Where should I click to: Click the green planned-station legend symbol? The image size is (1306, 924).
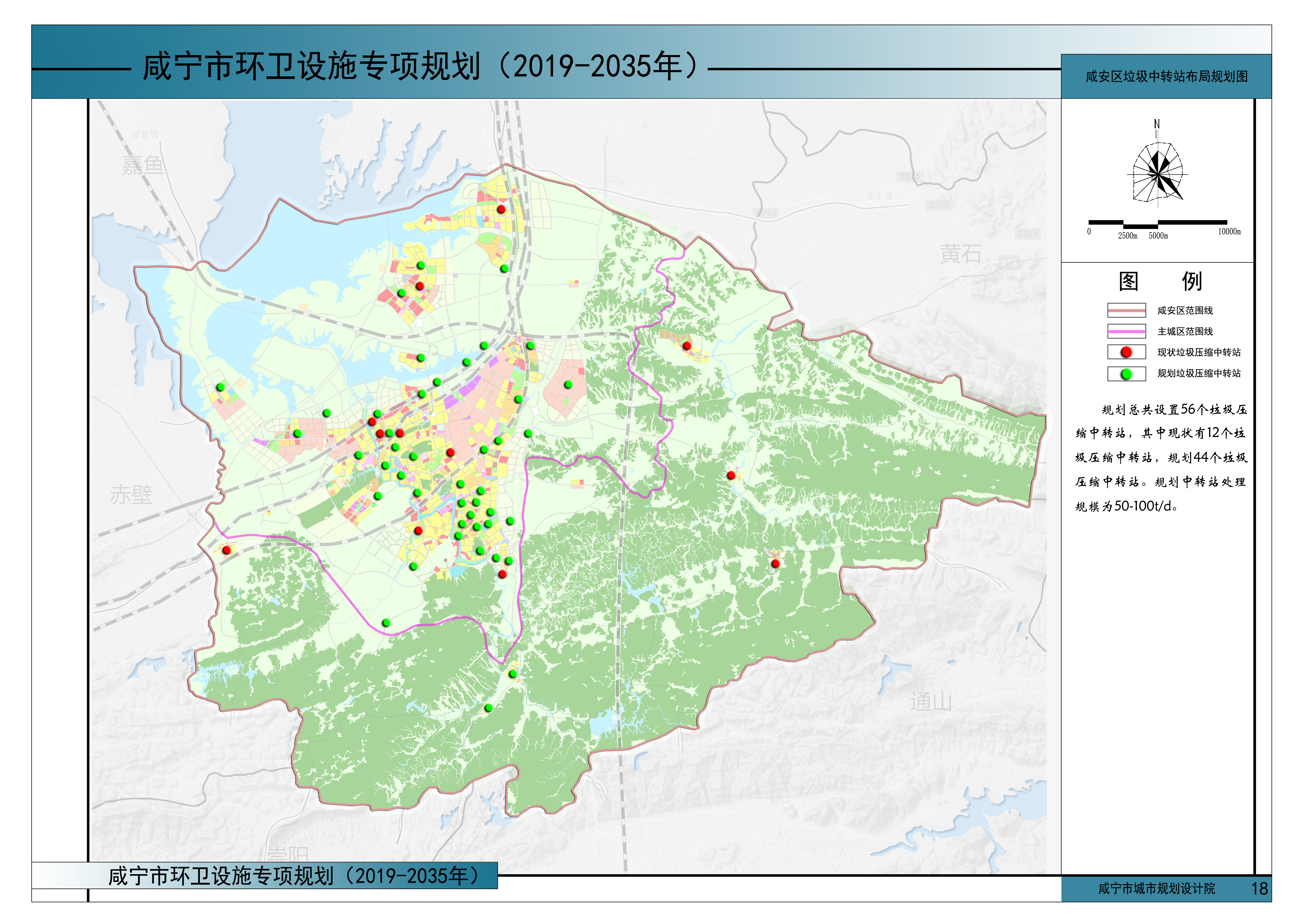click(1126, 374)
